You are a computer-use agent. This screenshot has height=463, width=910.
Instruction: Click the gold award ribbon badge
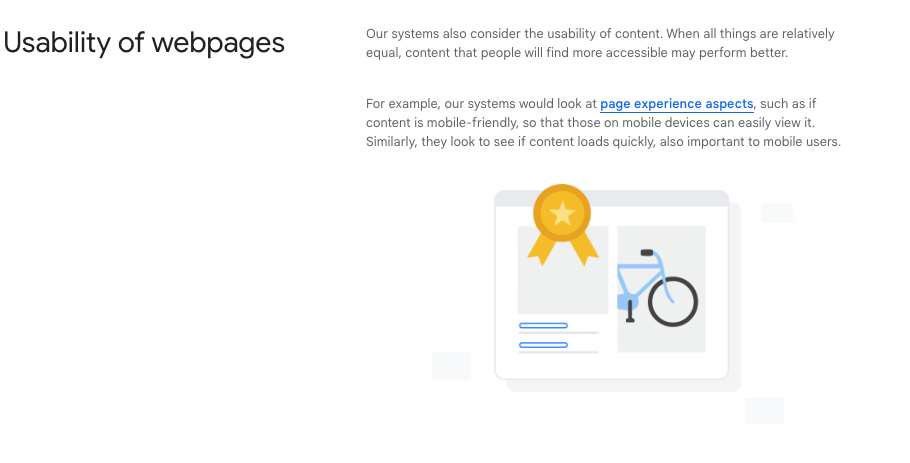(x=563, y=215)
